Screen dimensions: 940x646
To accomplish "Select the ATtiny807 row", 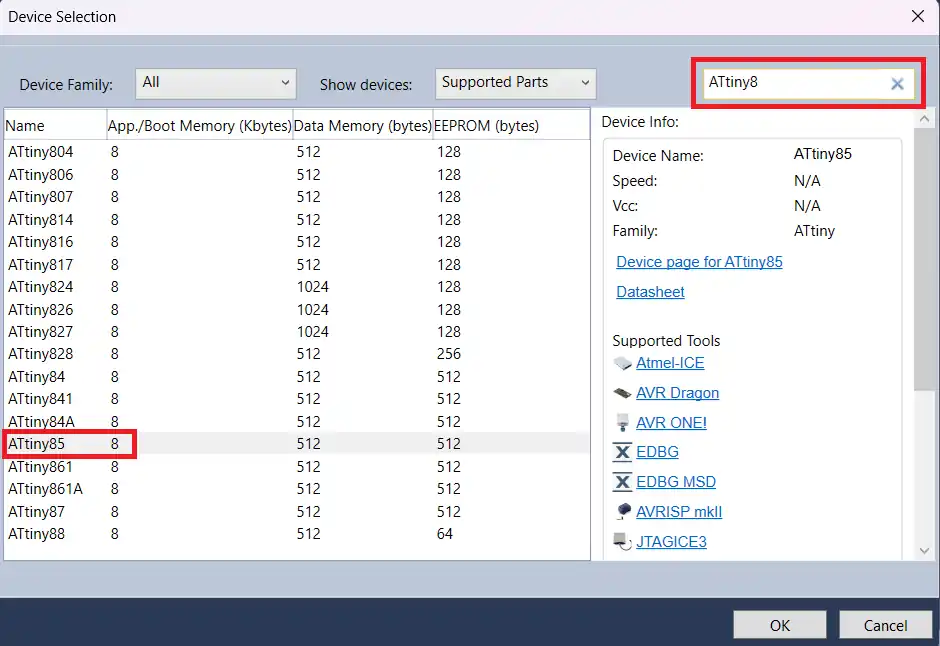I will click(297, 197).
